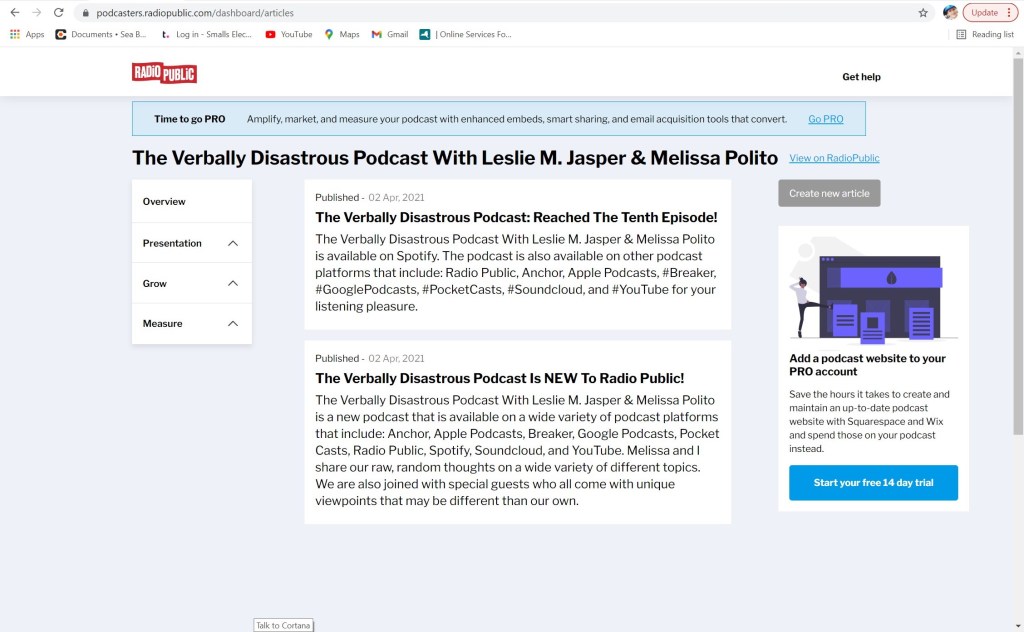
Task: Expand the Grow sidebar section
Action: click(191, 283)
